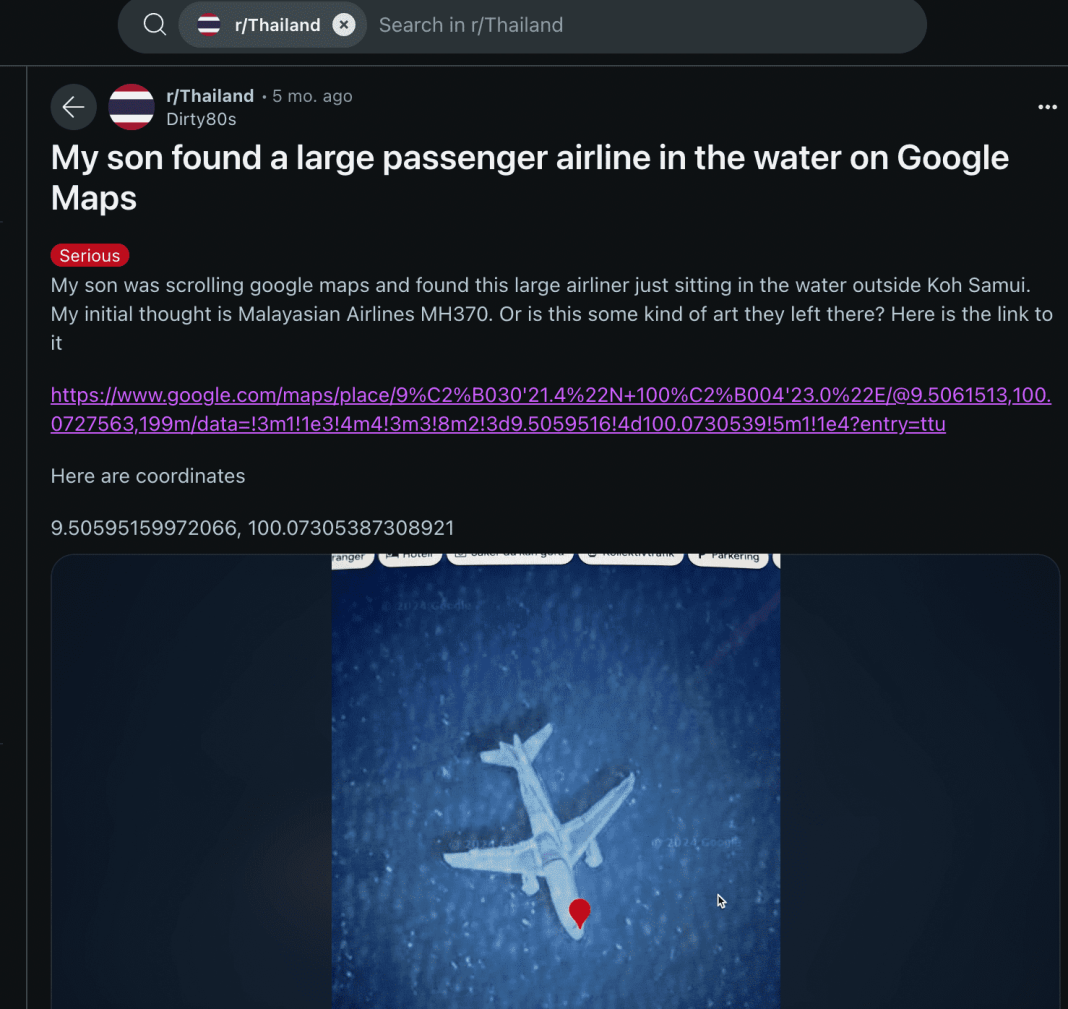Click the red map pin on the airplane
This screenshot has width=1068, height=1009.
(x=579, y=913)
